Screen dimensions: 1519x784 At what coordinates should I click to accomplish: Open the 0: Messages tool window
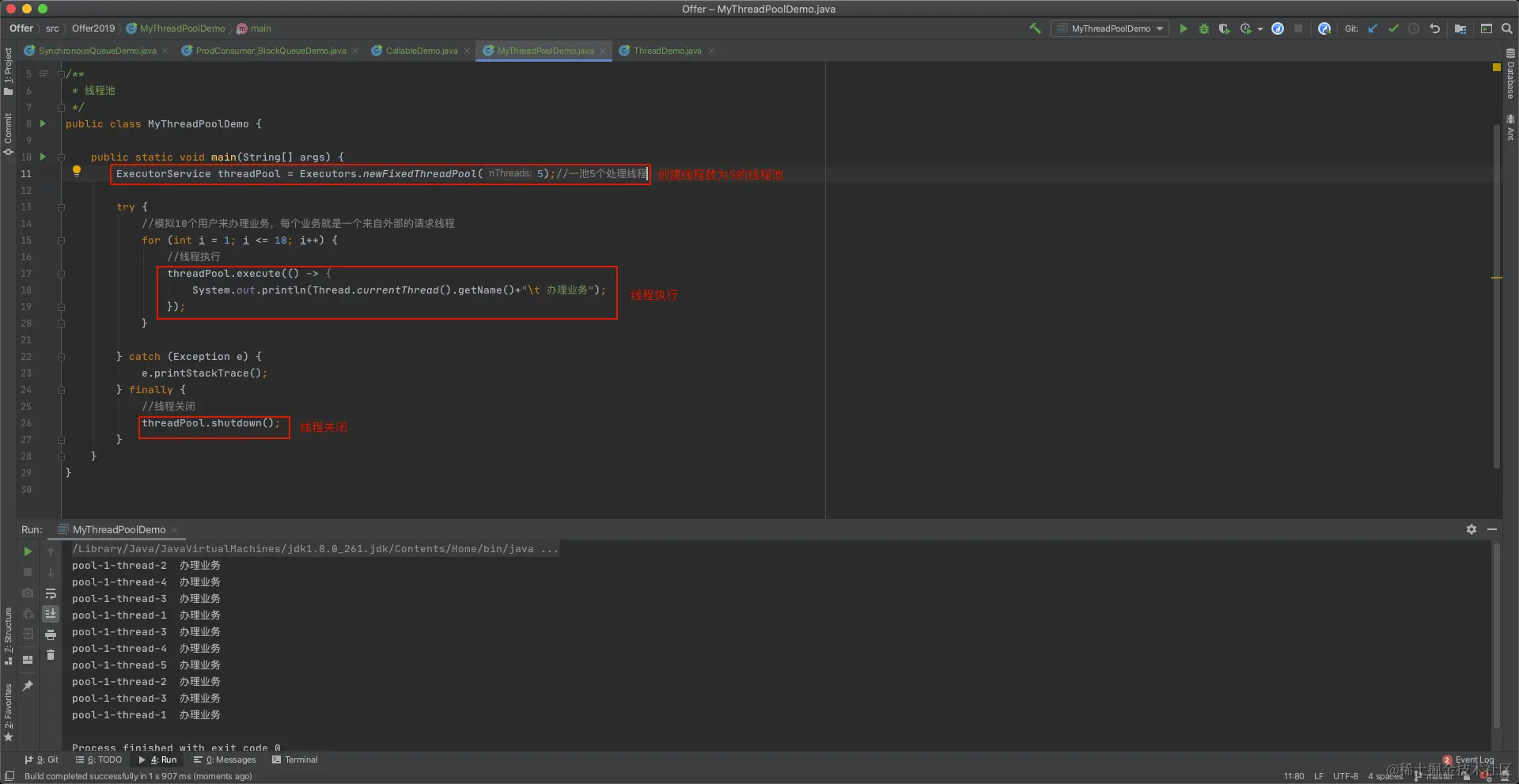225,759
